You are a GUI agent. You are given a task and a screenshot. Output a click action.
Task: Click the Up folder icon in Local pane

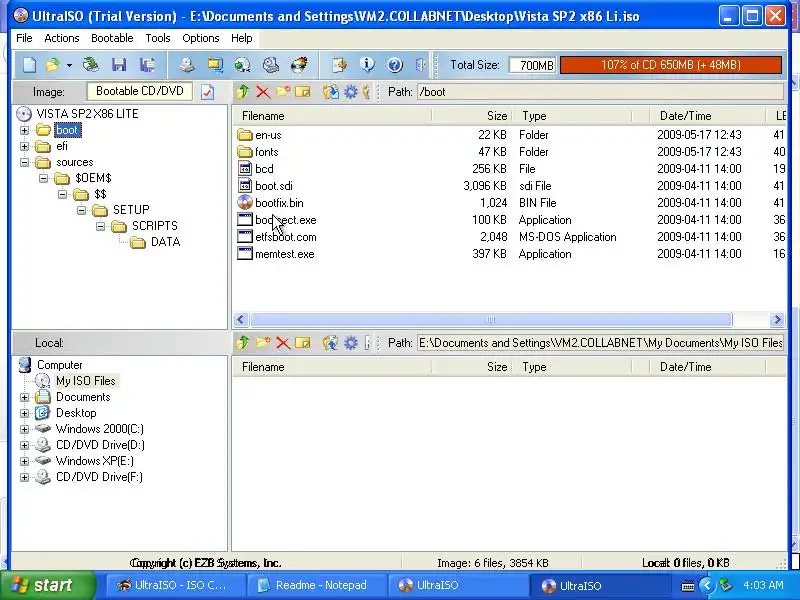click(243, 343)
